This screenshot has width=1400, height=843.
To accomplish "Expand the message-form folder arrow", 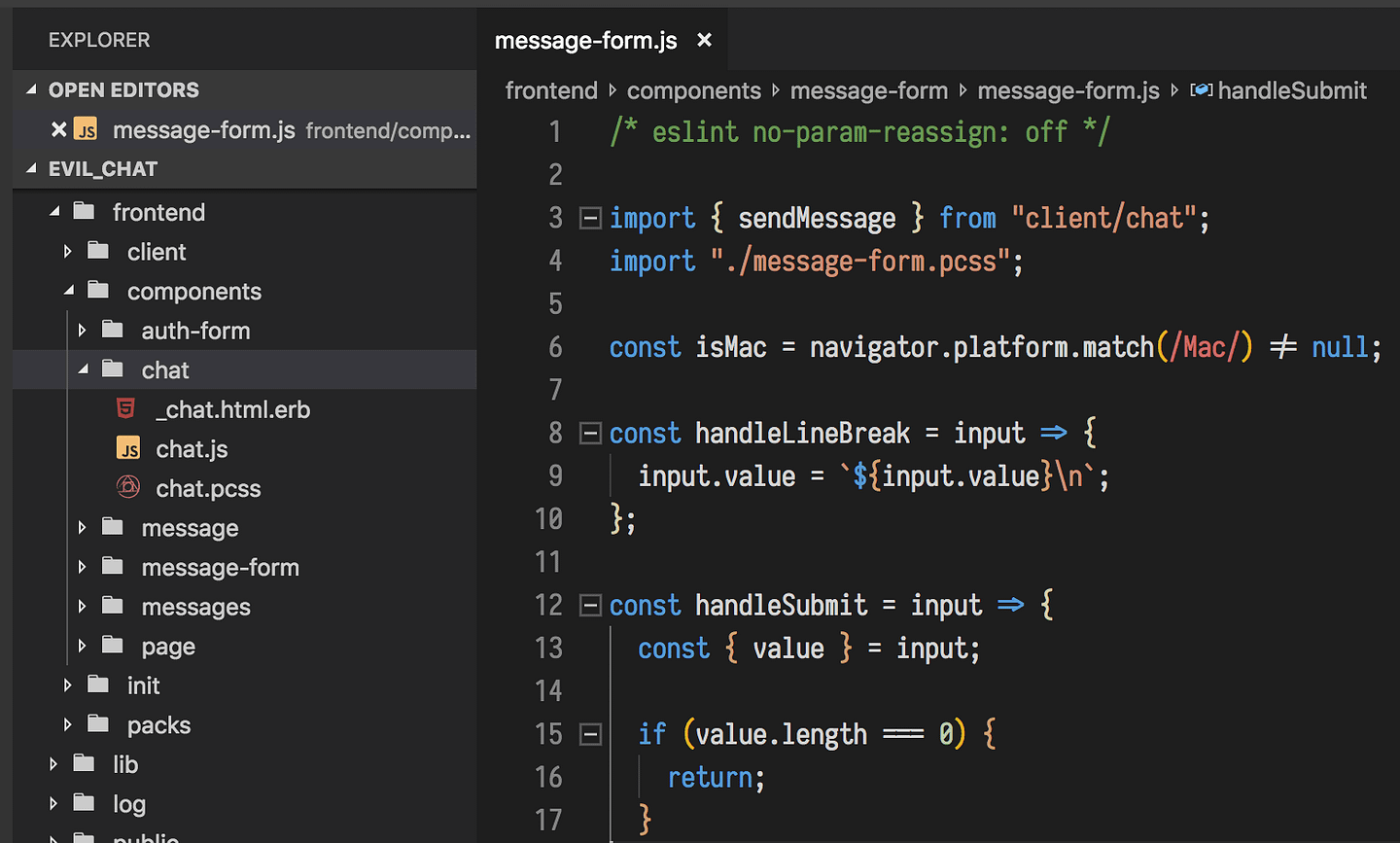I will [x=83, y=567].
